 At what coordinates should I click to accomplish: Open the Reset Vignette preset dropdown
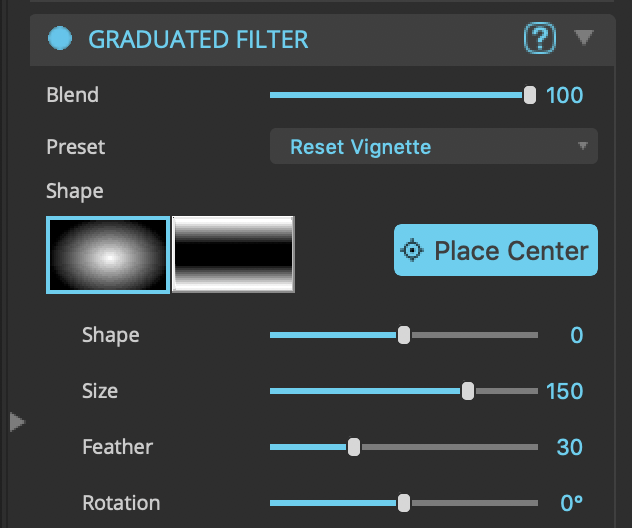click(x=433, y=147)
